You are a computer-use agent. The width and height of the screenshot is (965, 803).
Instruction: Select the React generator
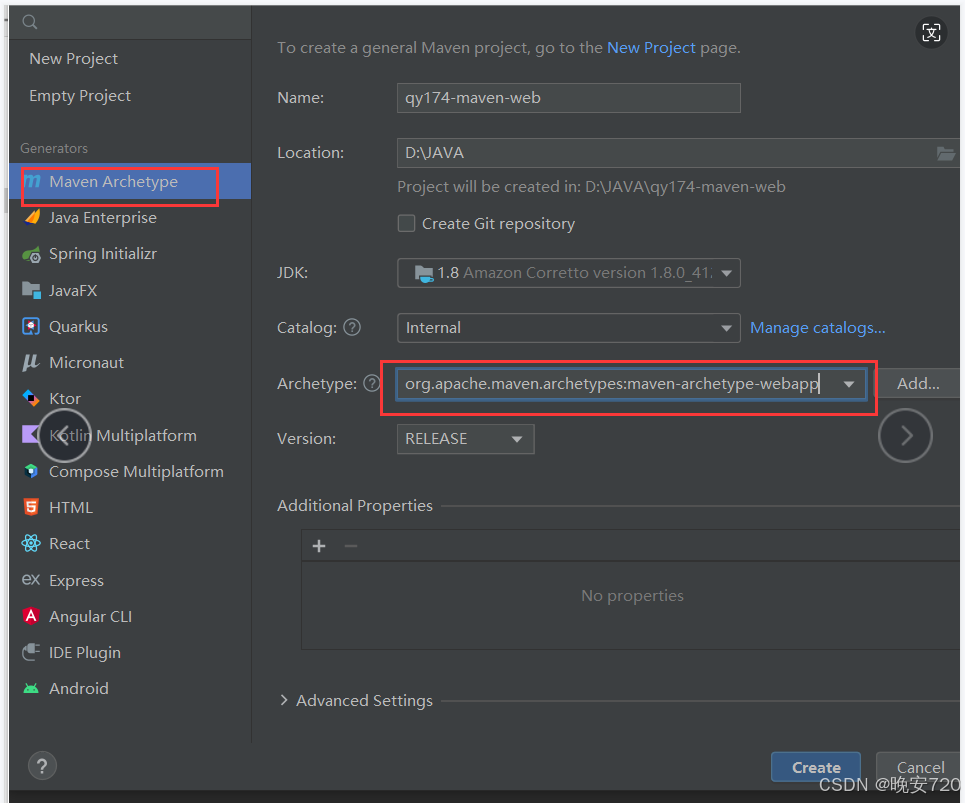point(69,544)
